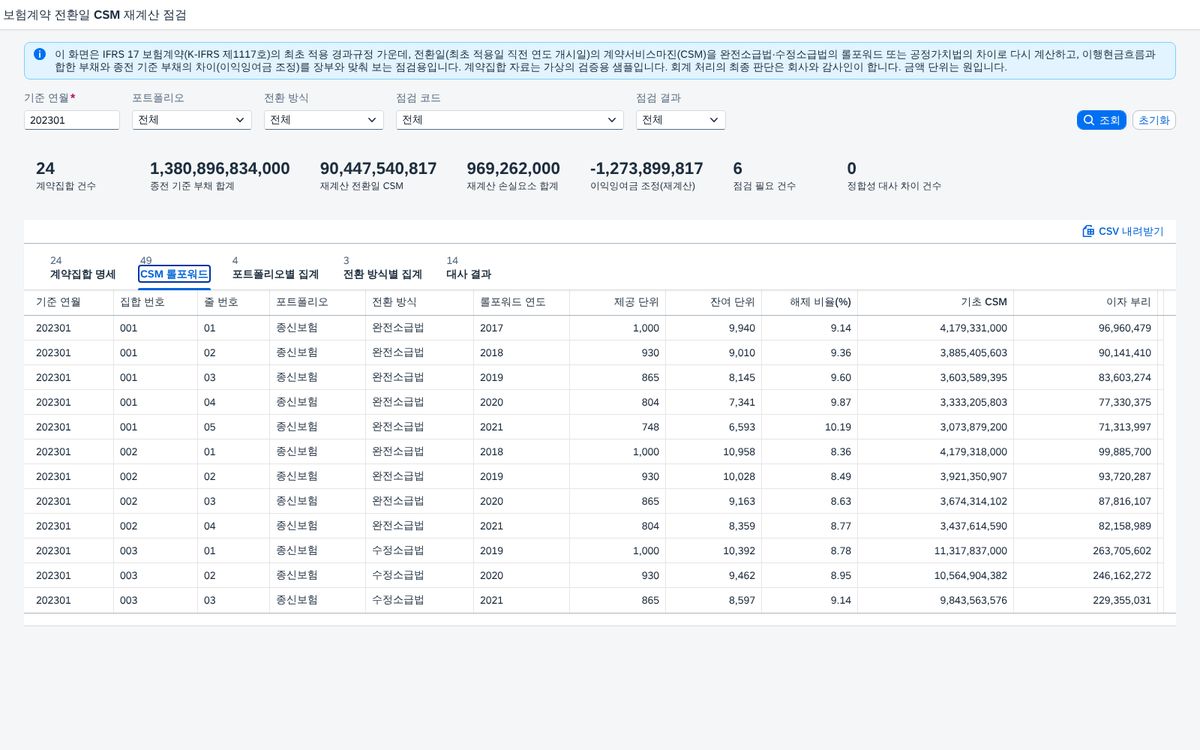The image size is (1200, 750).
Task: Reset filters with the 초기화 button
Action: [x=1154, y=120]
